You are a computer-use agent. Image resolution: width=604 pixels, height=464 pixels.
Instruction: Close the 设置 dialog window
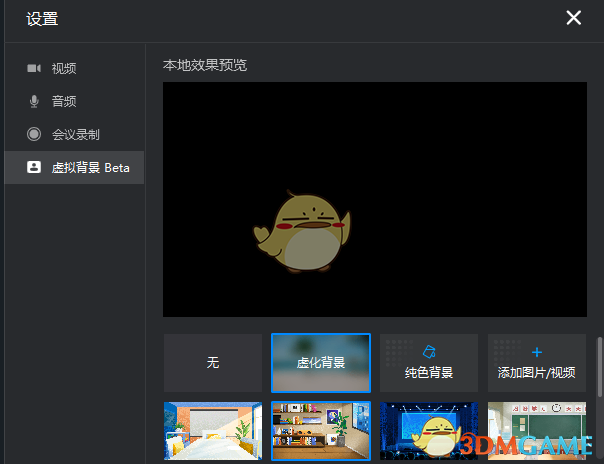573,18
